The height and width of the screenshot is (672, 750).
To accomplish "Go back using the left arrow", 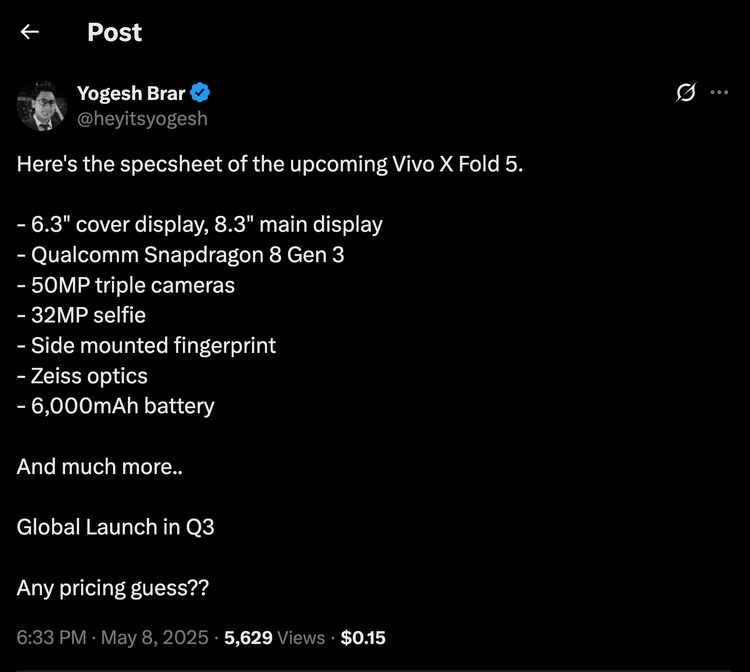I will point(30,32).
